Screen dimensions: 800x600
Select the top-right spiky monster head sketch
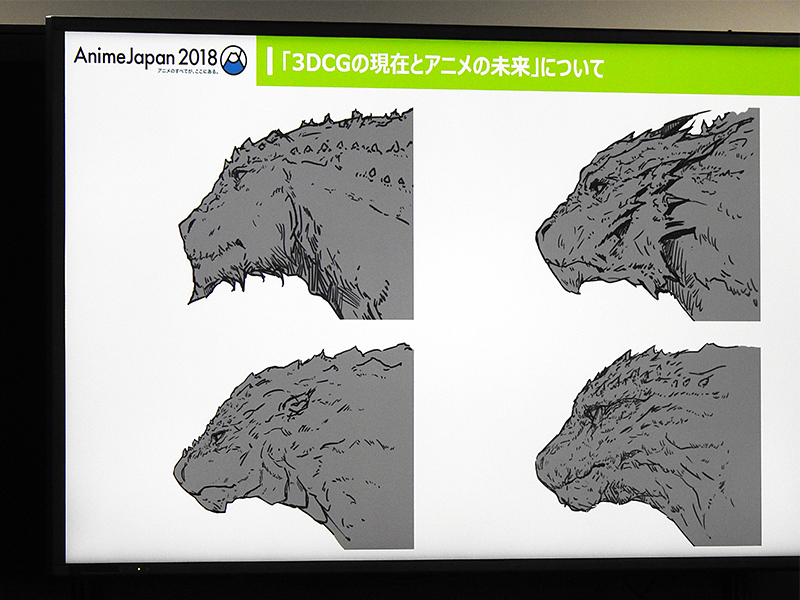pos(648,214)
